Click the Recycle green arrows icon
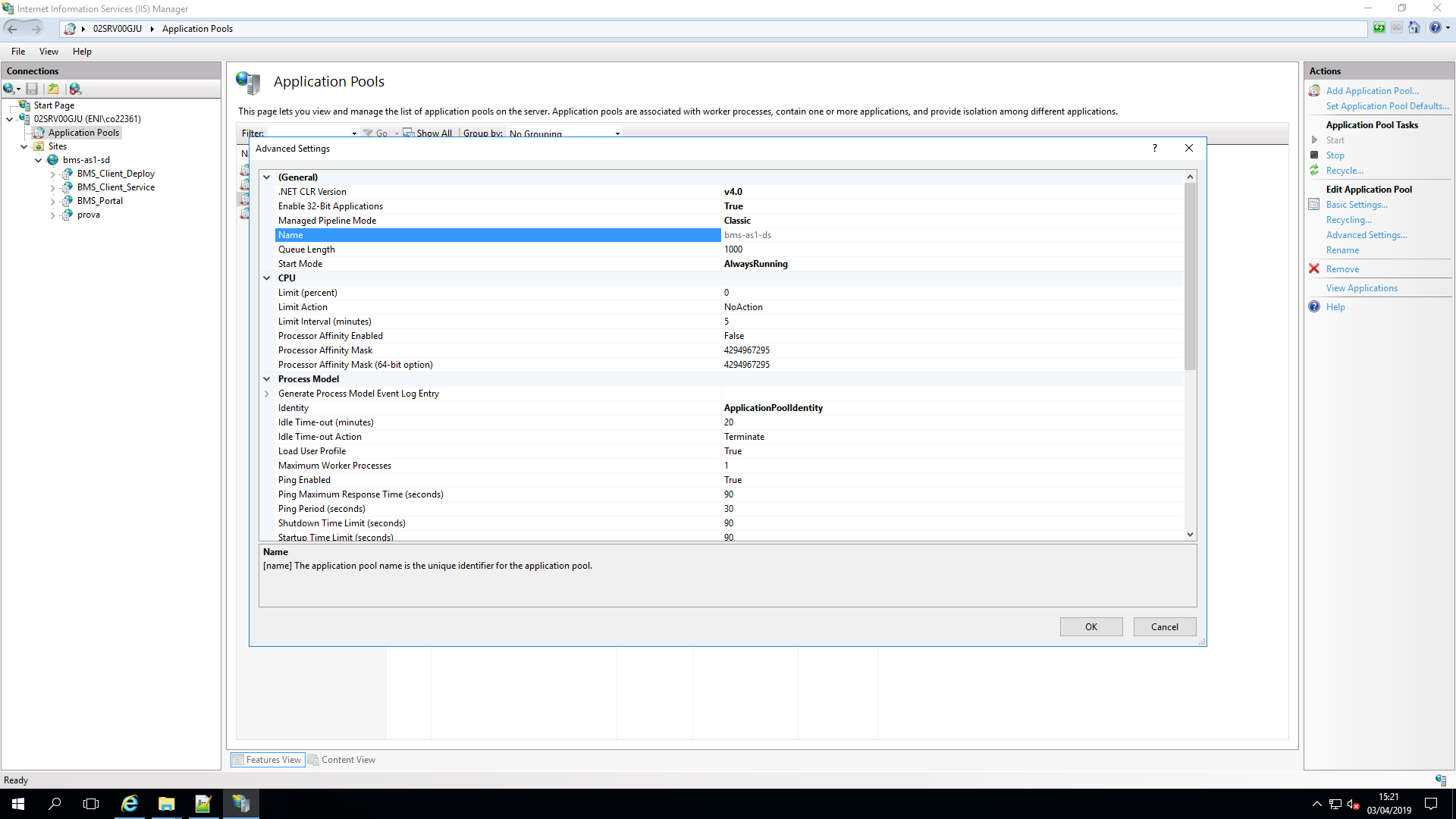This screenshot has width=1456, height=819. point(1314,171)
